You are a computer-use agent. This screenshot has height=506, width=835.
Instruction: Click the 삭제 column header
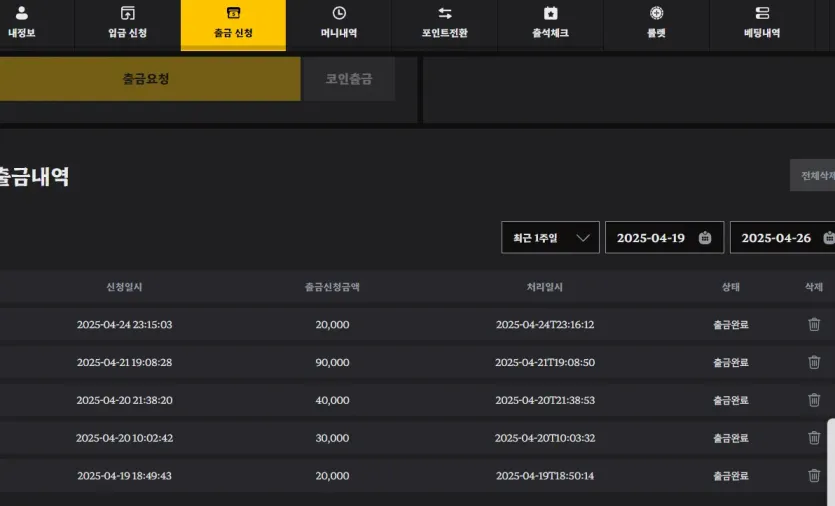click(814, 287)
